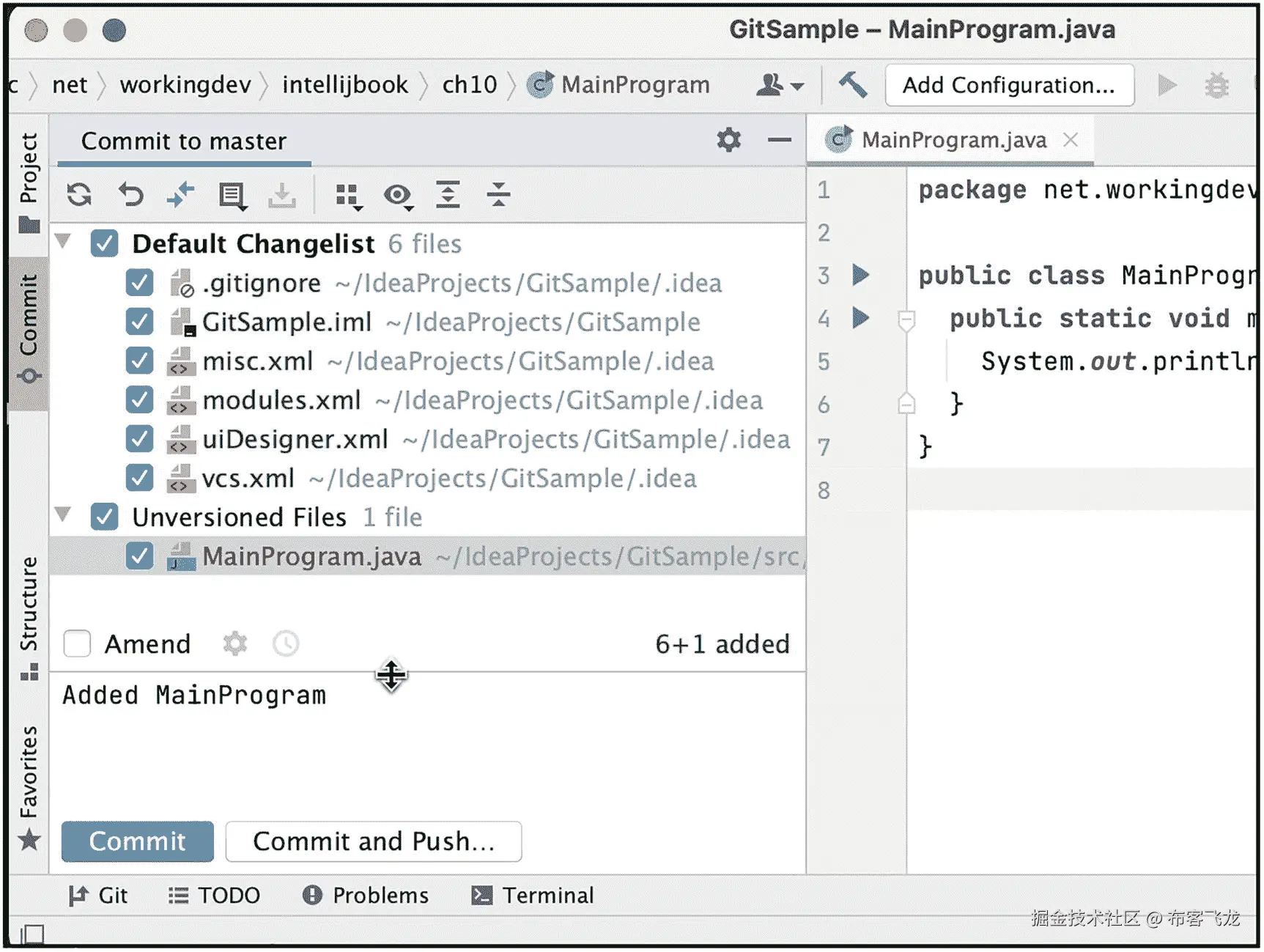1264x952 pixels.
Task: Click the run gutter icon on line 3
Action: pos(861,276)
